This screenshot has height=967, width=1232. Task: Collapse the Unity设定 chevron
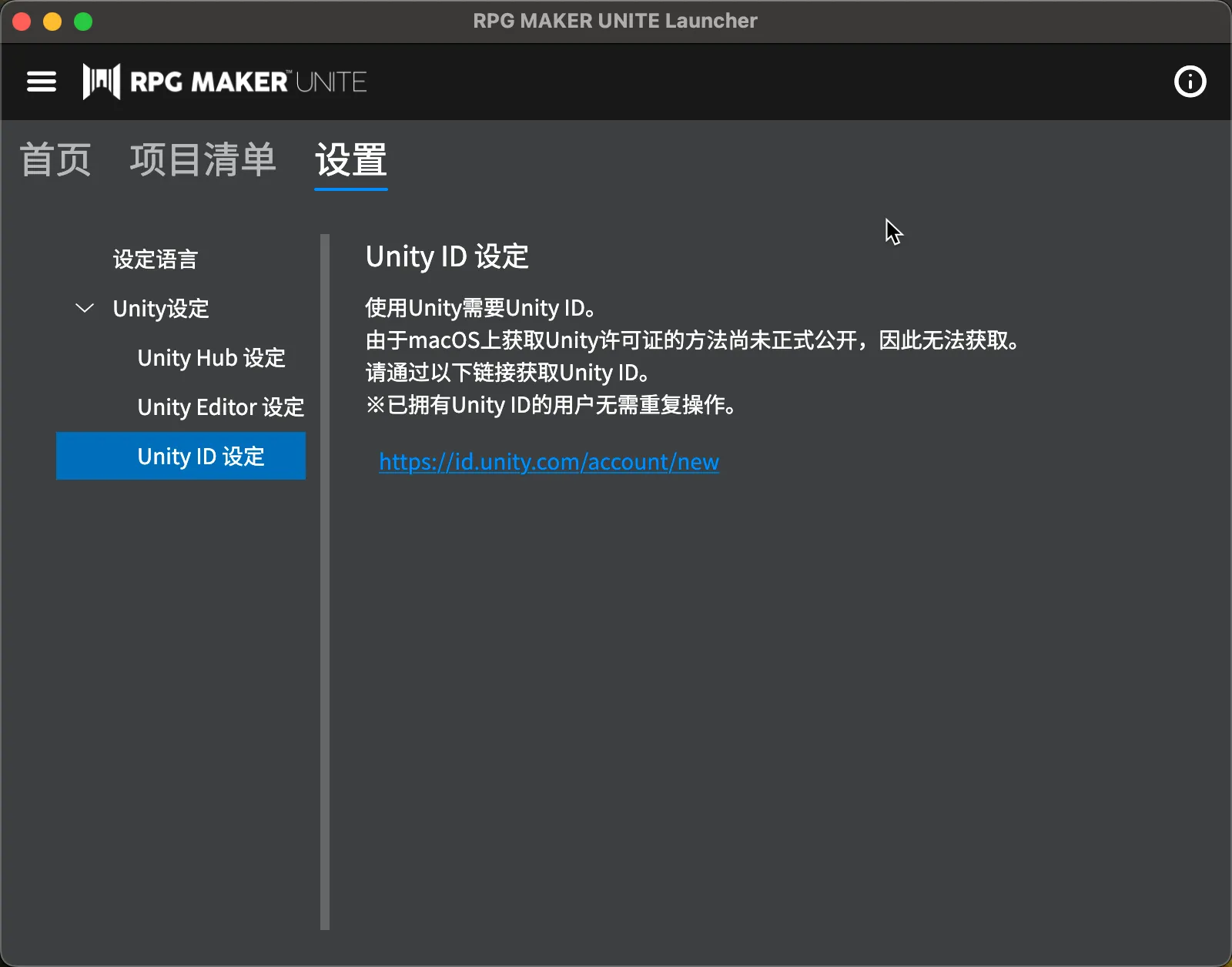(85, 308)
